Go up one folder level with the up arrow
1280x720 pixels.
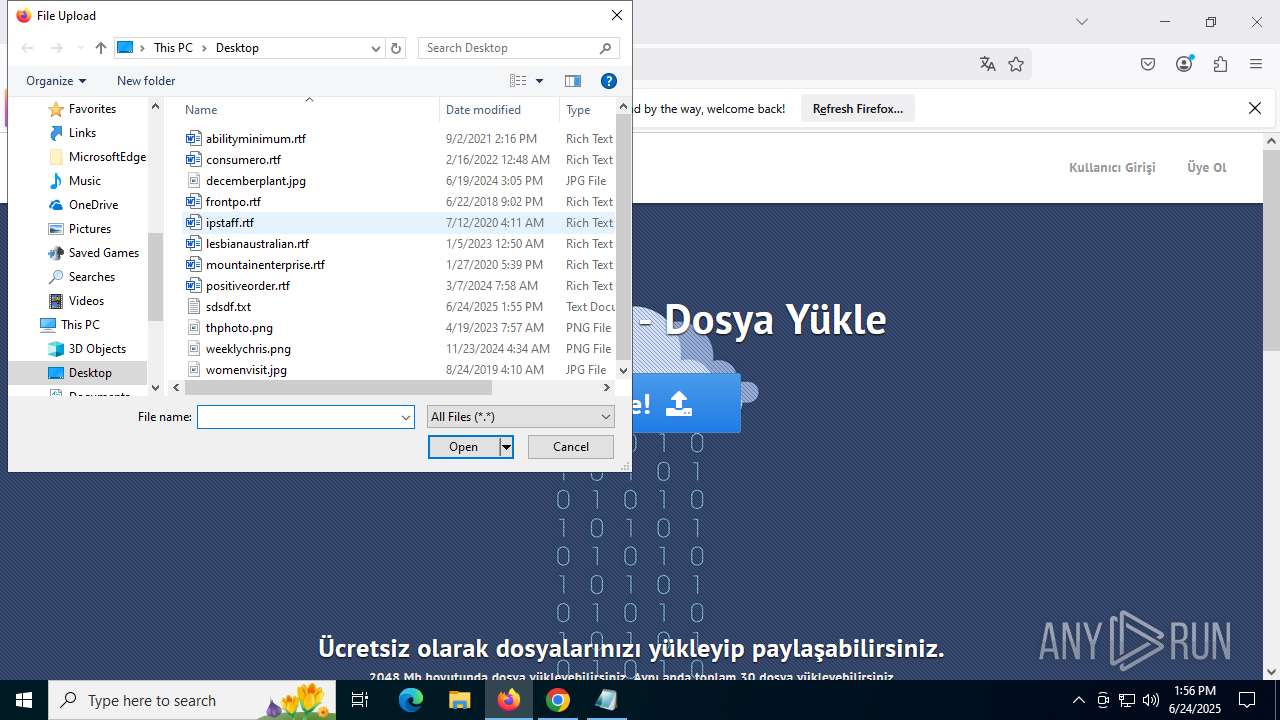(x=100, y=48)
